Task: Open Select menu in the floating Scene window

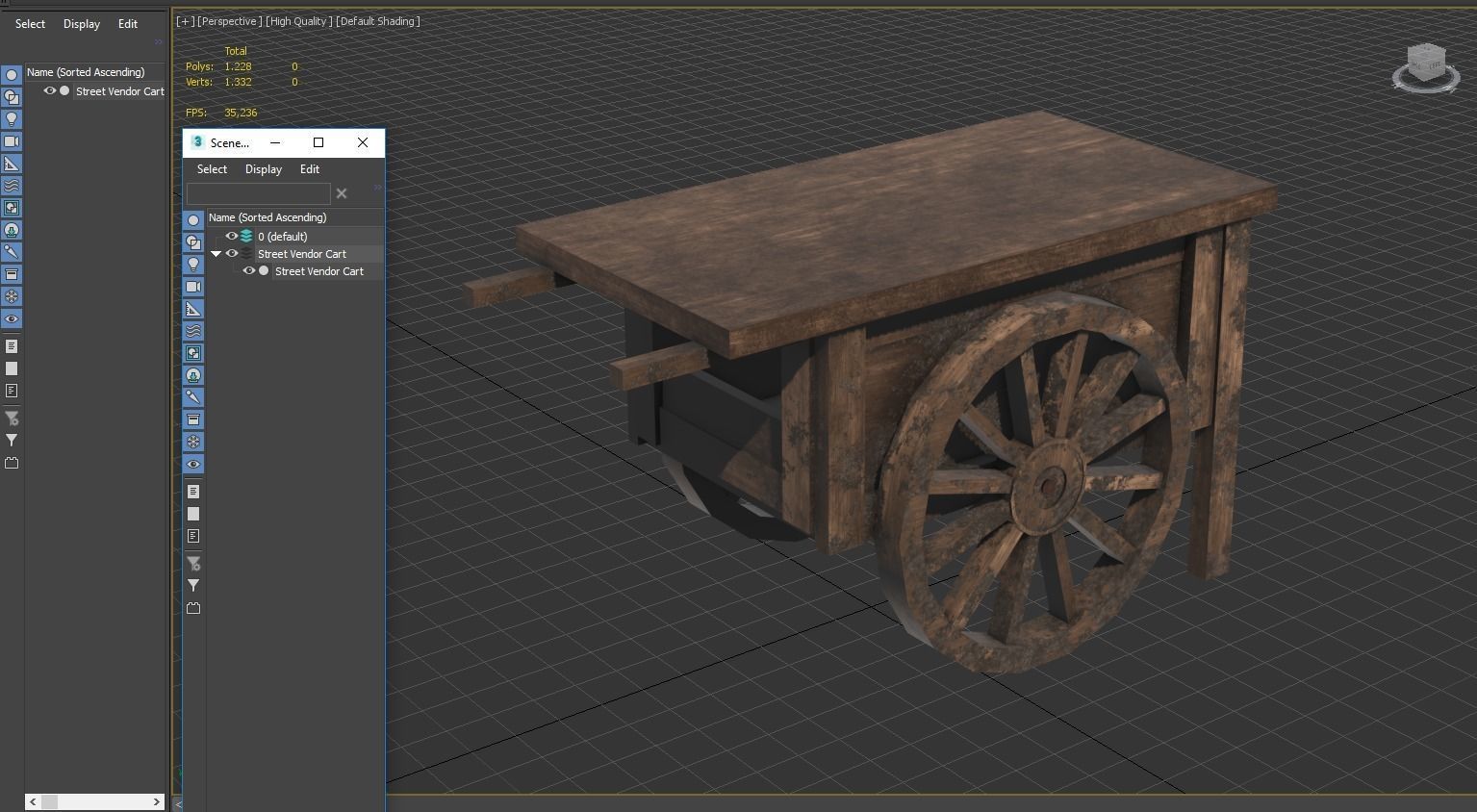Action: (x=212, y=169)
